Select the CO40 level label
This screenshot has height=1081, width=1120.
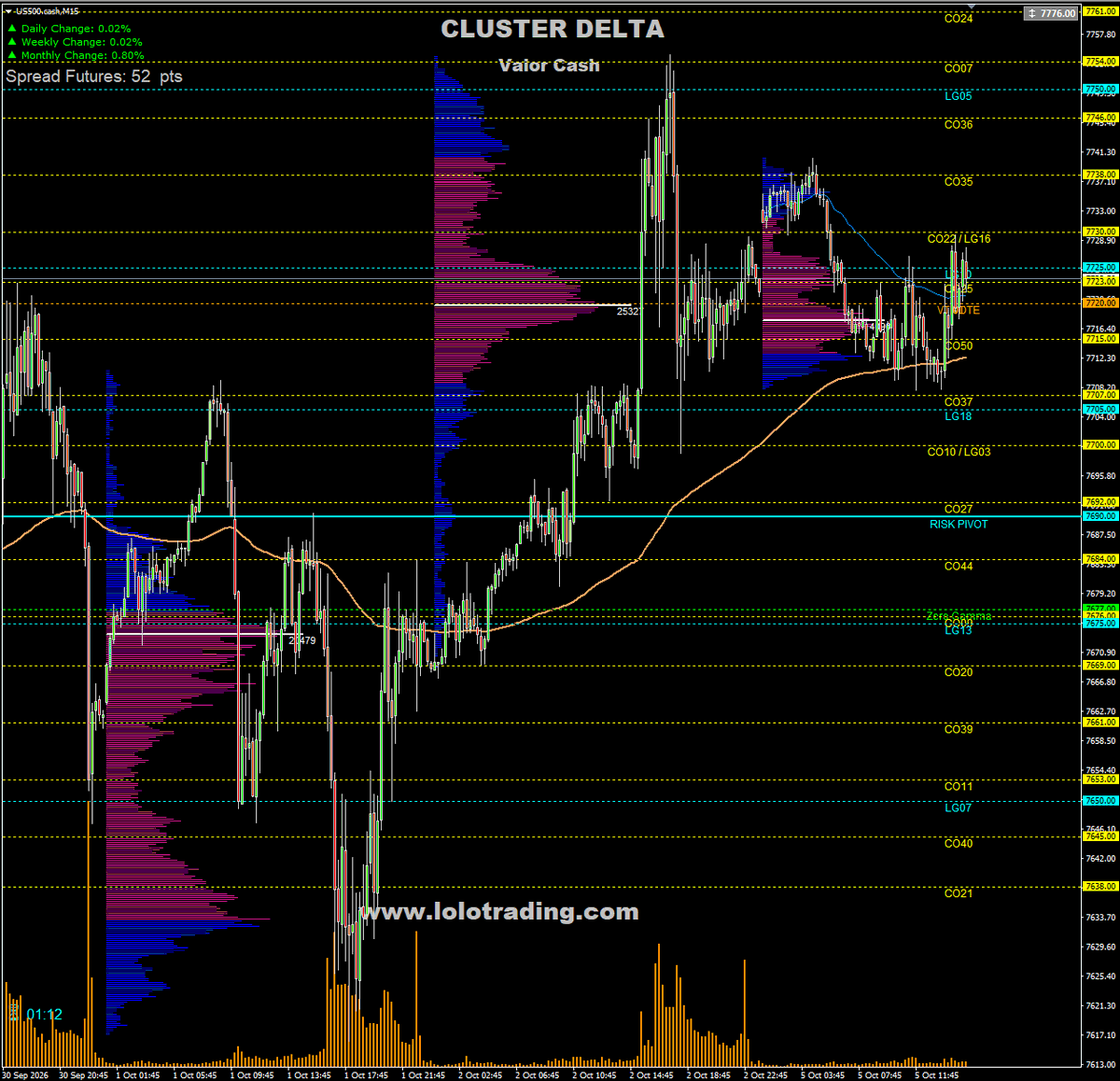tap(959, 844)
